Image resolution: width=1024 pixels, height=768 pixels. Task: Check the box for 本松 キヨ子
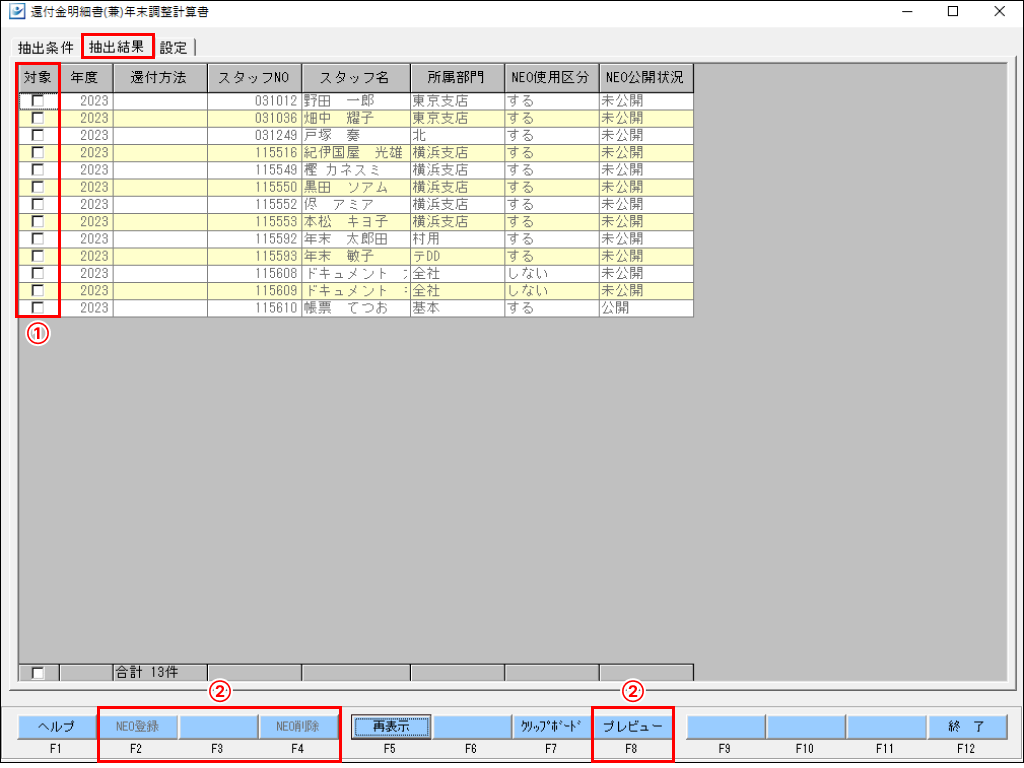pos(39,221)
